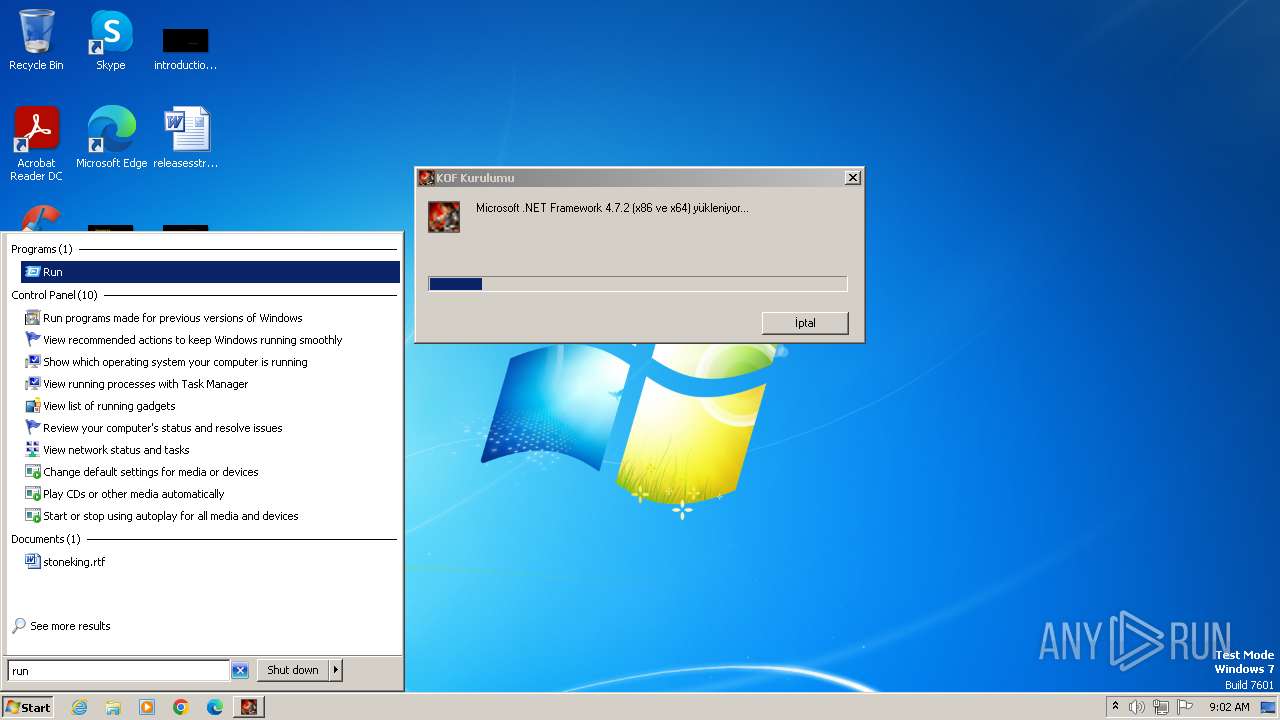Click the clock showing 9:02 AM

coord(1229,707)
